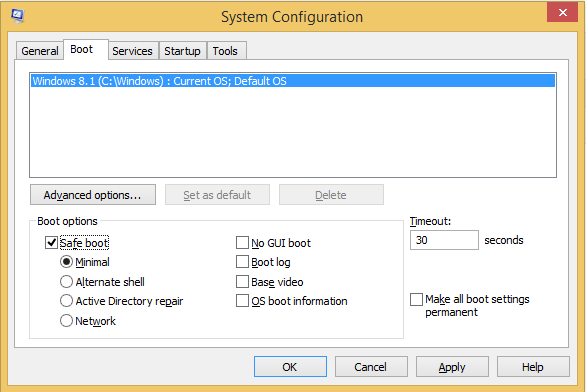Open Help for System Configuration
The height and width of the screenshot is (392, 586).
[x=533, y=367]
